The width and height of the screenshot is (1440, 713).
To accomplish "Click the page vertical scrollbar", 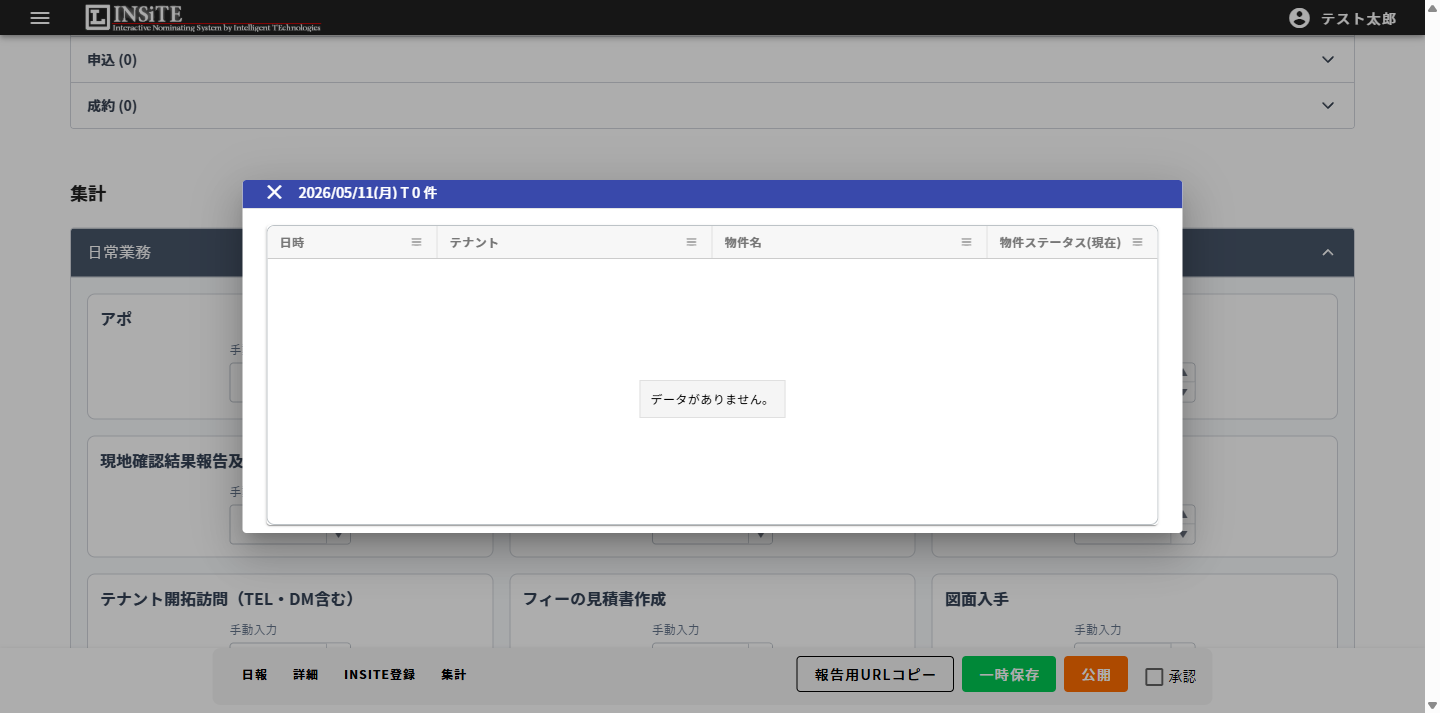I will 1432,356.
